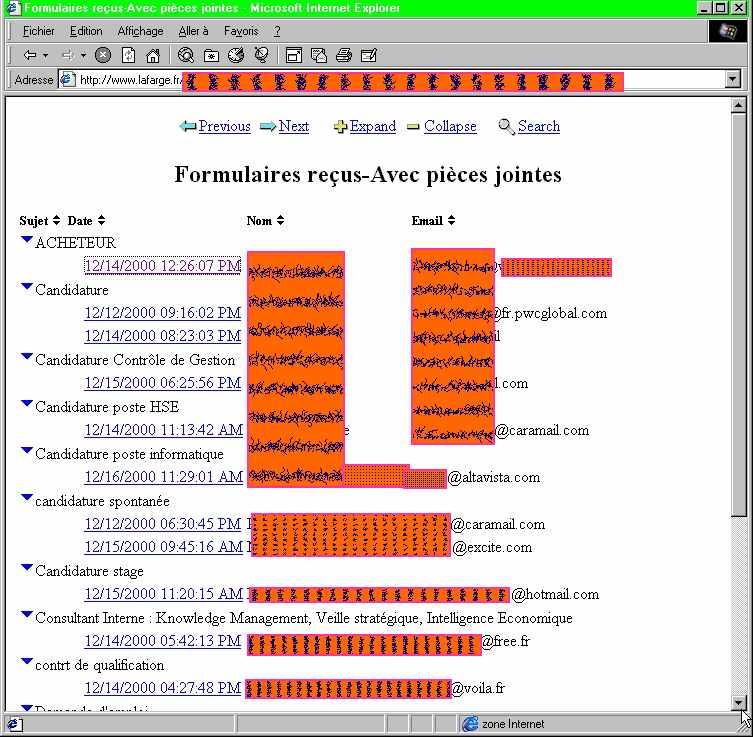
Task: Sort by the Nom column arrows
Action: (280, 220)
